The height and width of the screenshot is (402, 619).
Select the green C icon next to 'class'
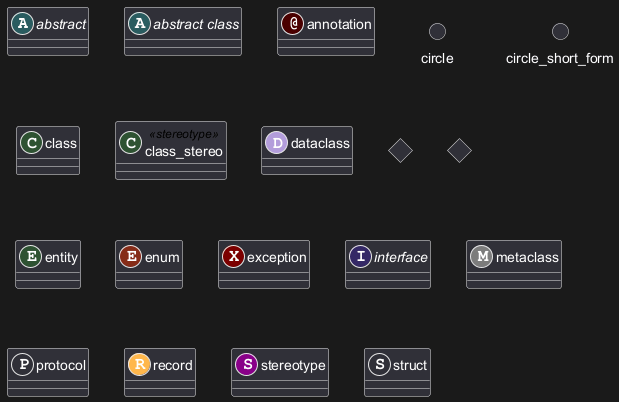click(x=31, y=143)
